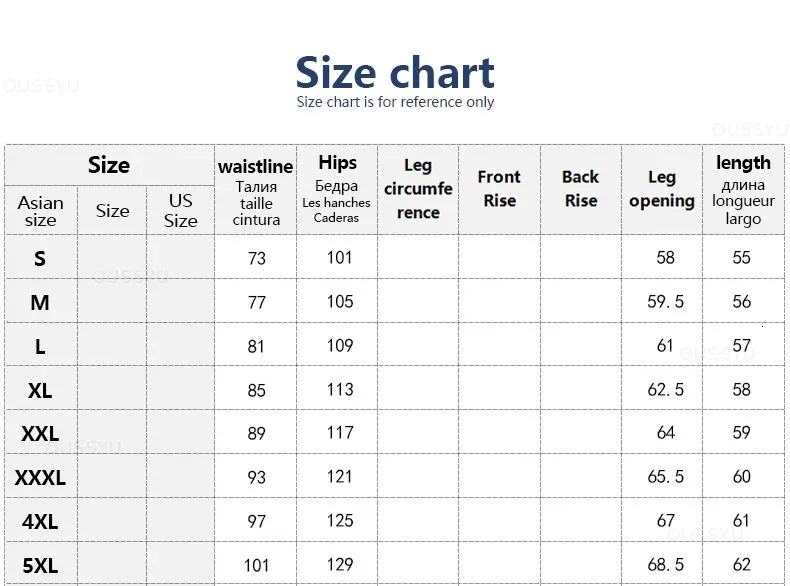The height and width of the screenshot is (586, 790).
Task: Click hips value 109 for size L
Action: [340, 346]
